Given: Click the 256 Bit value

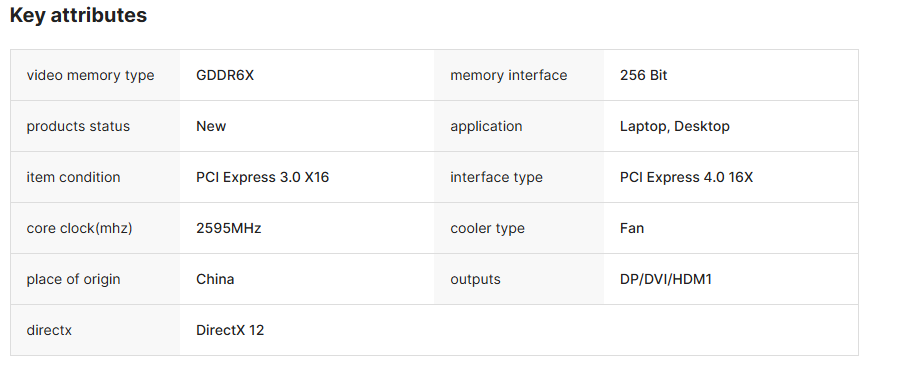Looking at the screenshot, I should click(644, 75).
